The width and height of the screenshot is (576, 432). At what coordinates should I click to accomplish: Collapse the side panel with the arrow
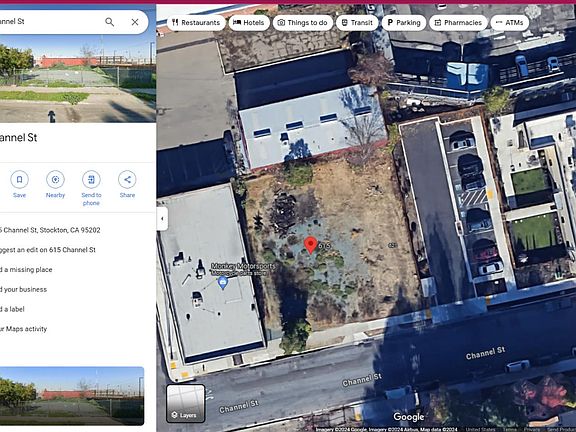pyautogui.click(x=162, y=219)
